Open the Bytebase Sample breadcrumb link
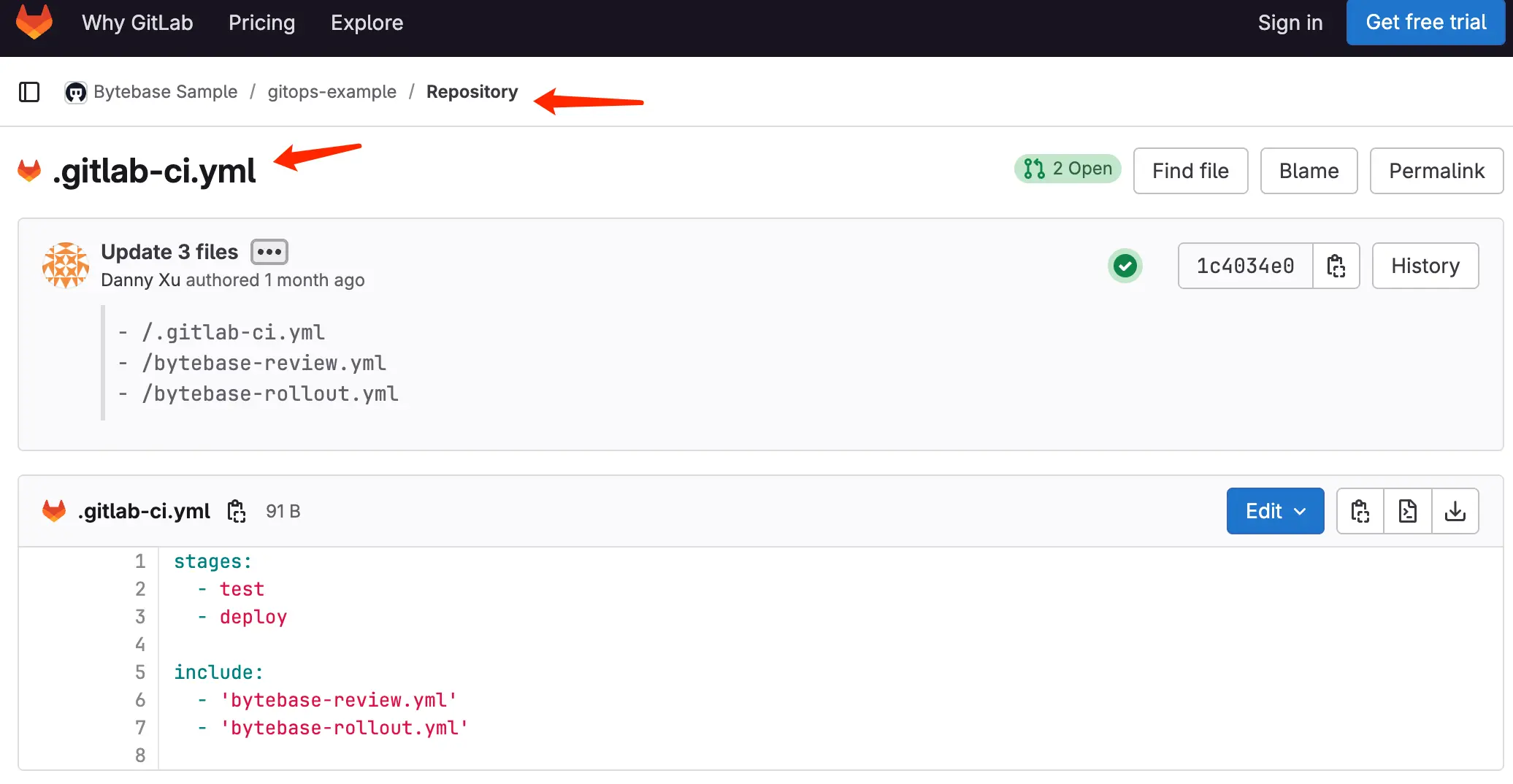Image resolution: width=1513 pixels, height=784 pixels. pyautogui.click(x=165, y=92)
